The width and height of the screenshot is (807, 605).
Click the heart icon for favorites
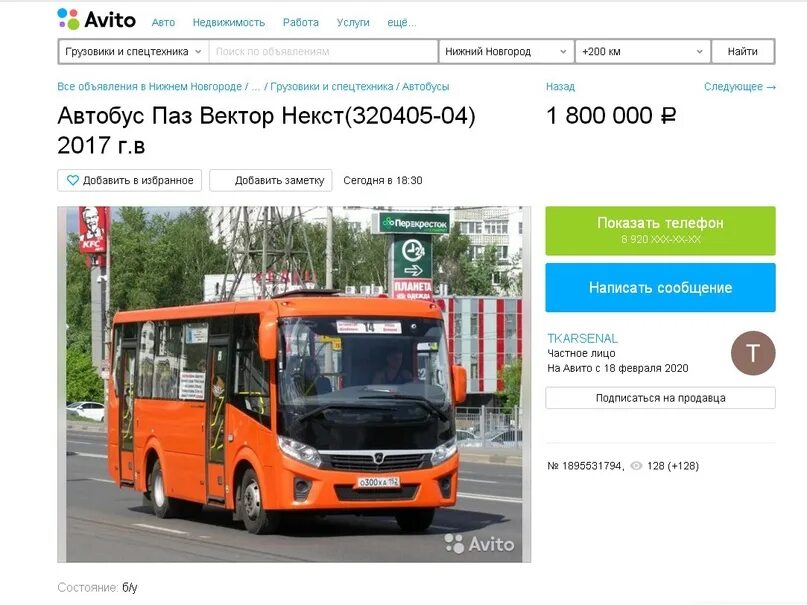click(x=73, y=180)
